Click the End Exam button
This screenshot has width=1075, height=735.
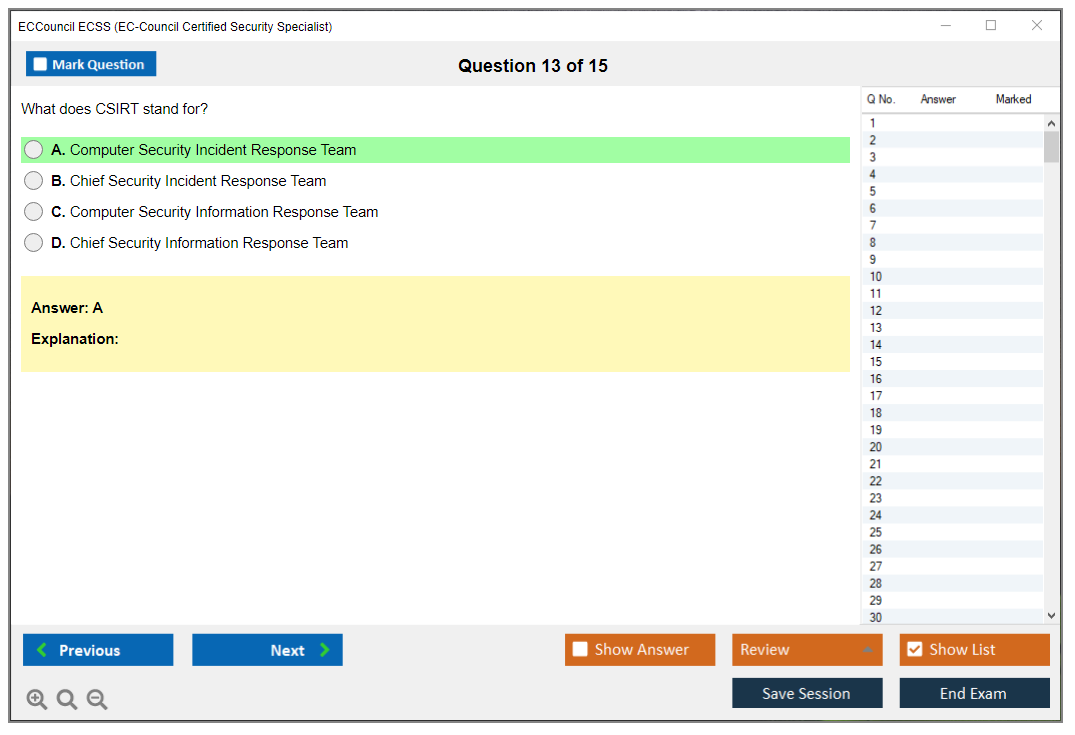pyautogui.click(x=973, y=693)
